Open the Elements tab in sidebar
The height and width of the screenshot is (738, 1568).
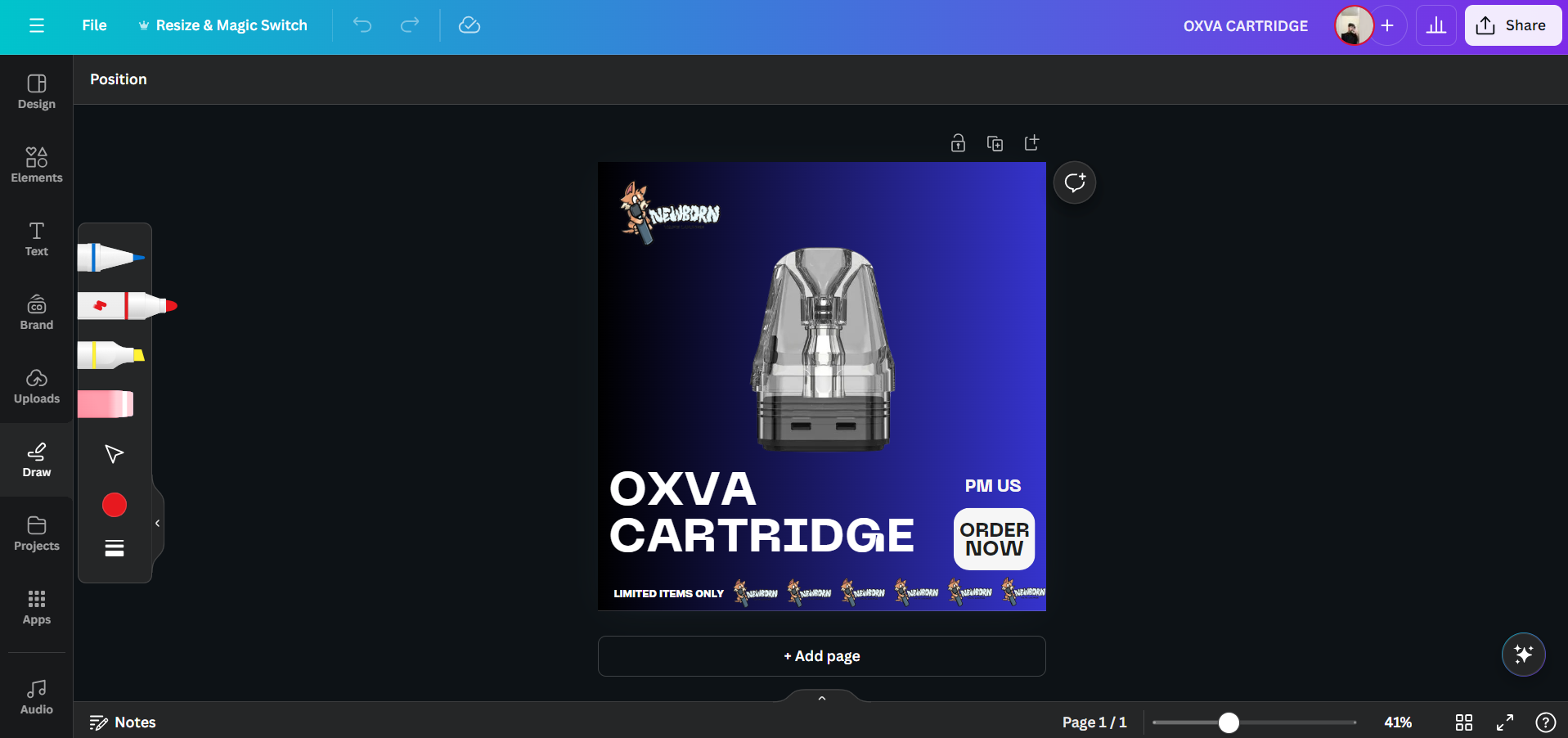click(37, 165)
